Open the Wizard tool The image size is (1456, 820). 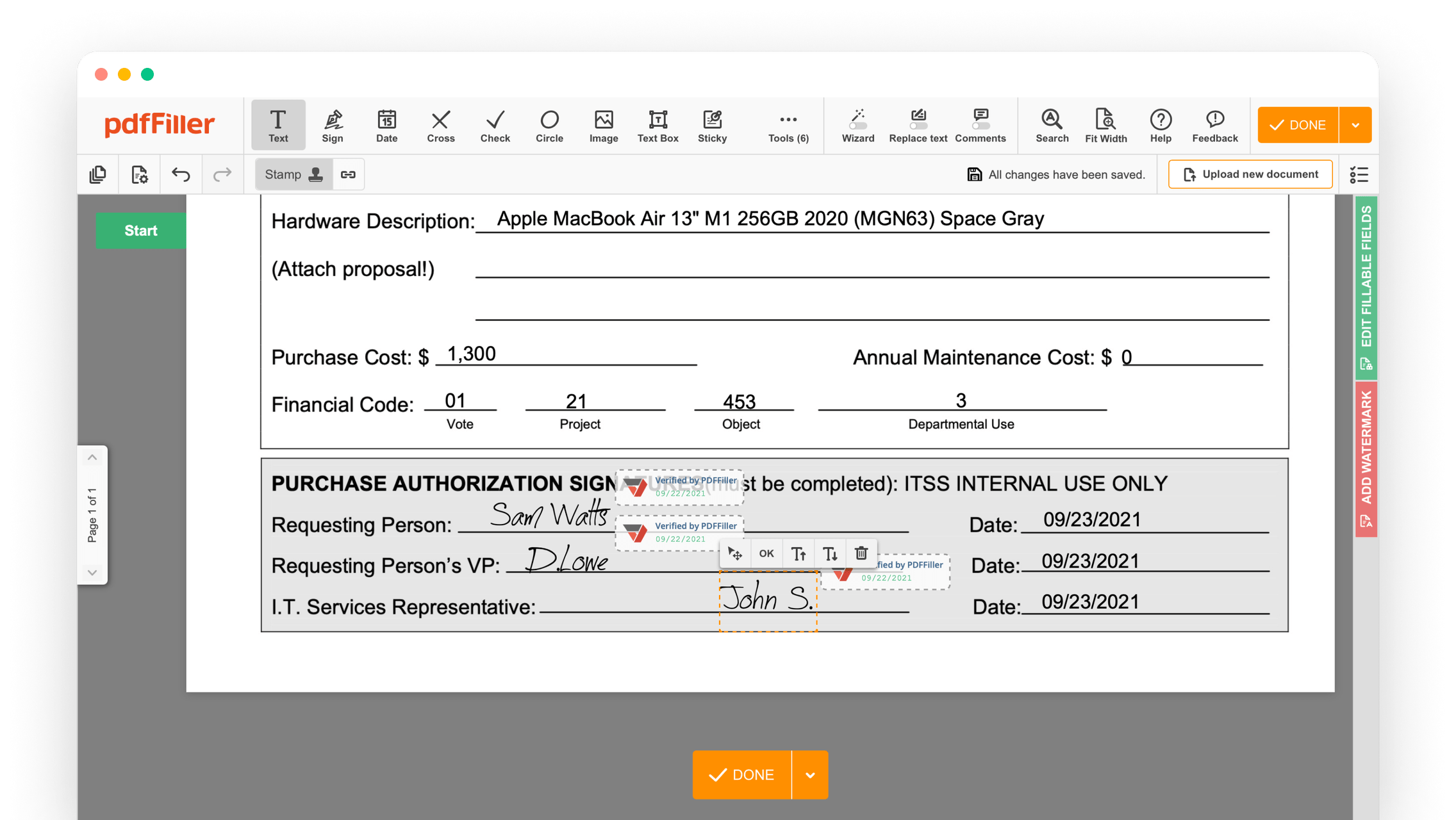click(x=857, y=125)
